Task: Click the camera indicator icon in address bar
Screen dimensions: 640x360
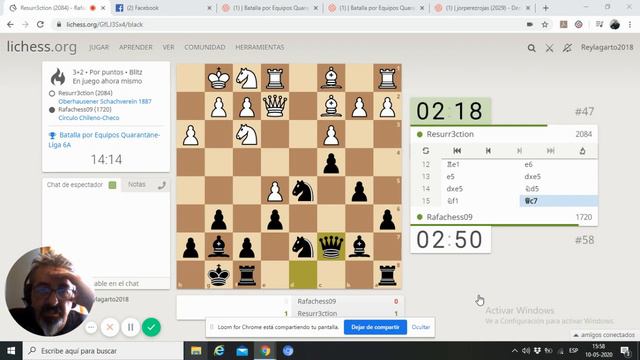Action: [530, 24]
